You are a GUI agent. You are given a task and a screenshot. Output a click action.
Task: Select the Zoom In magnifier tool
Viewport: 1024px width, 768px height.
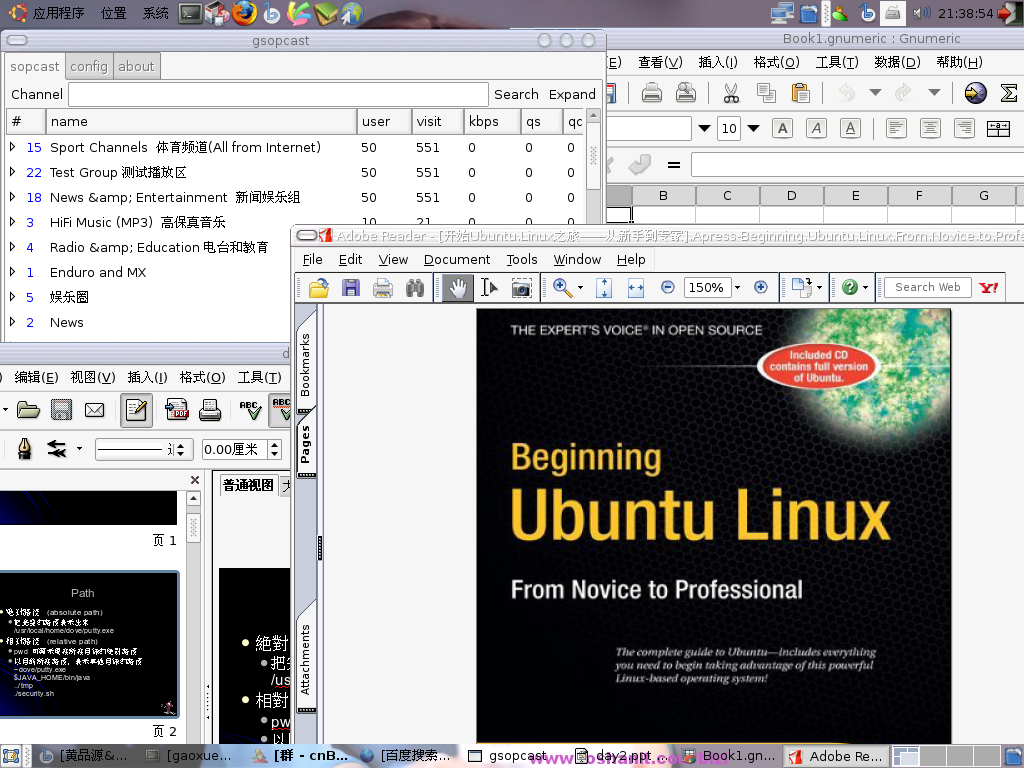point(562,287)
